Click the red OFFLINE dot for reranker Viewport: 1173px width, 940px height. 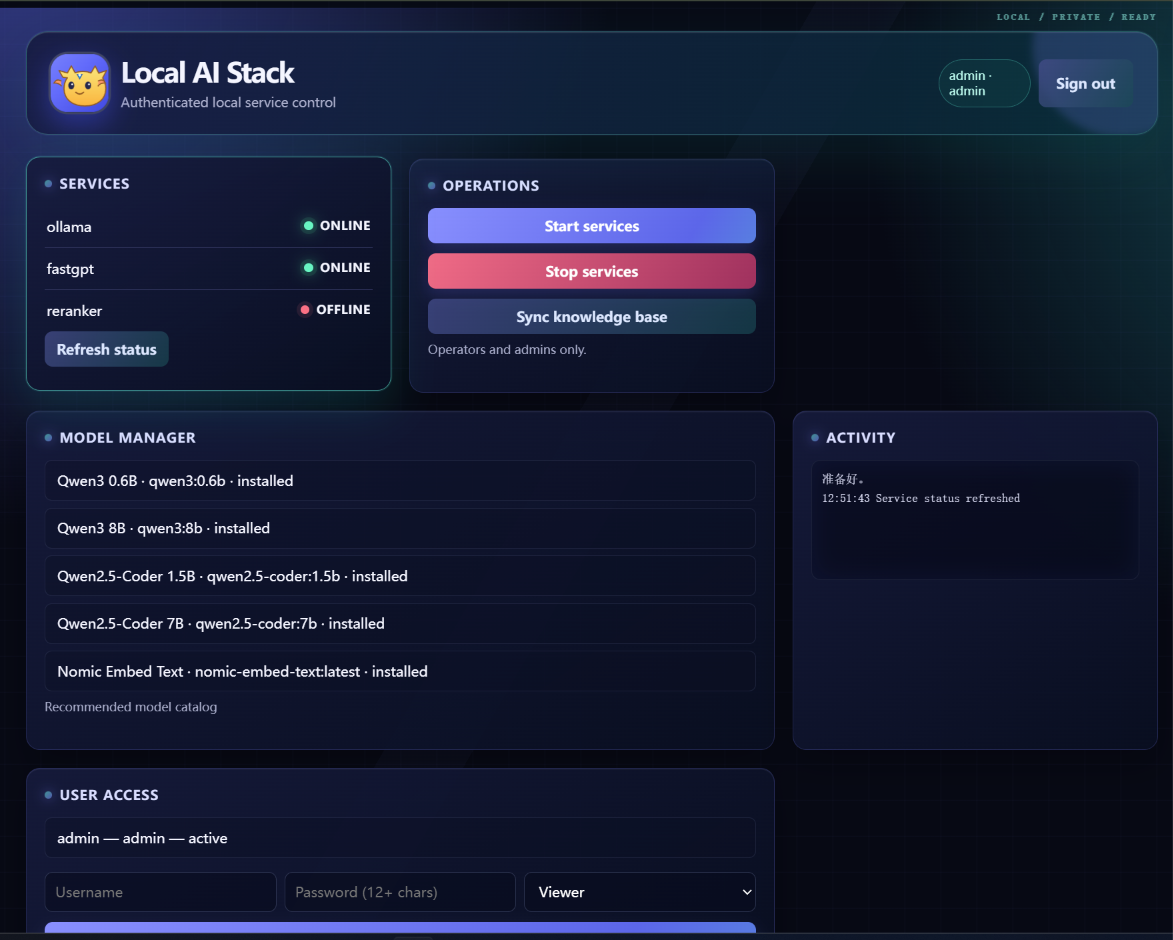tap(304, 310)
